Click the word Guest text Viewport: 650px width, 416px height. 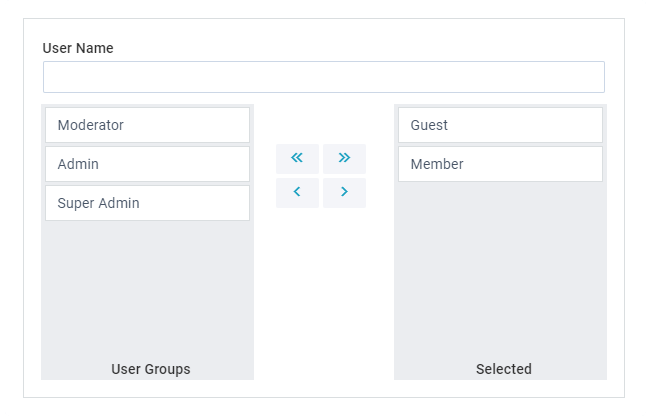(x=429, y=125)
